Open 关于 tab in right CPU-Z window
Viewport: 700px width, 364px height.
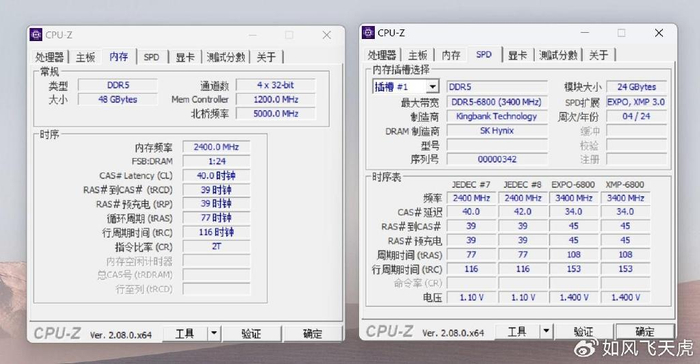(x=599, y=55)
